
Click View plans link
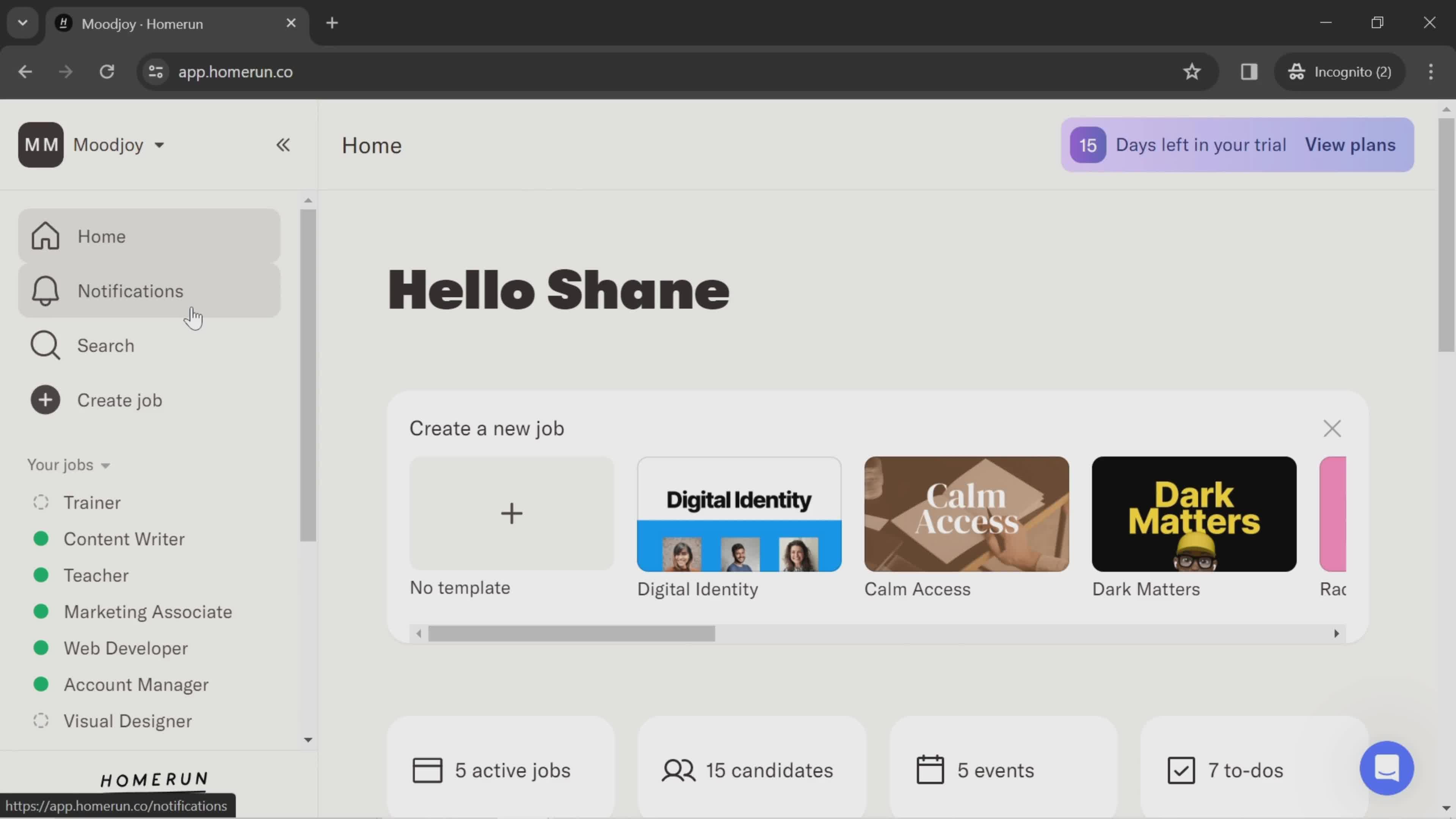click(1350, 145)
